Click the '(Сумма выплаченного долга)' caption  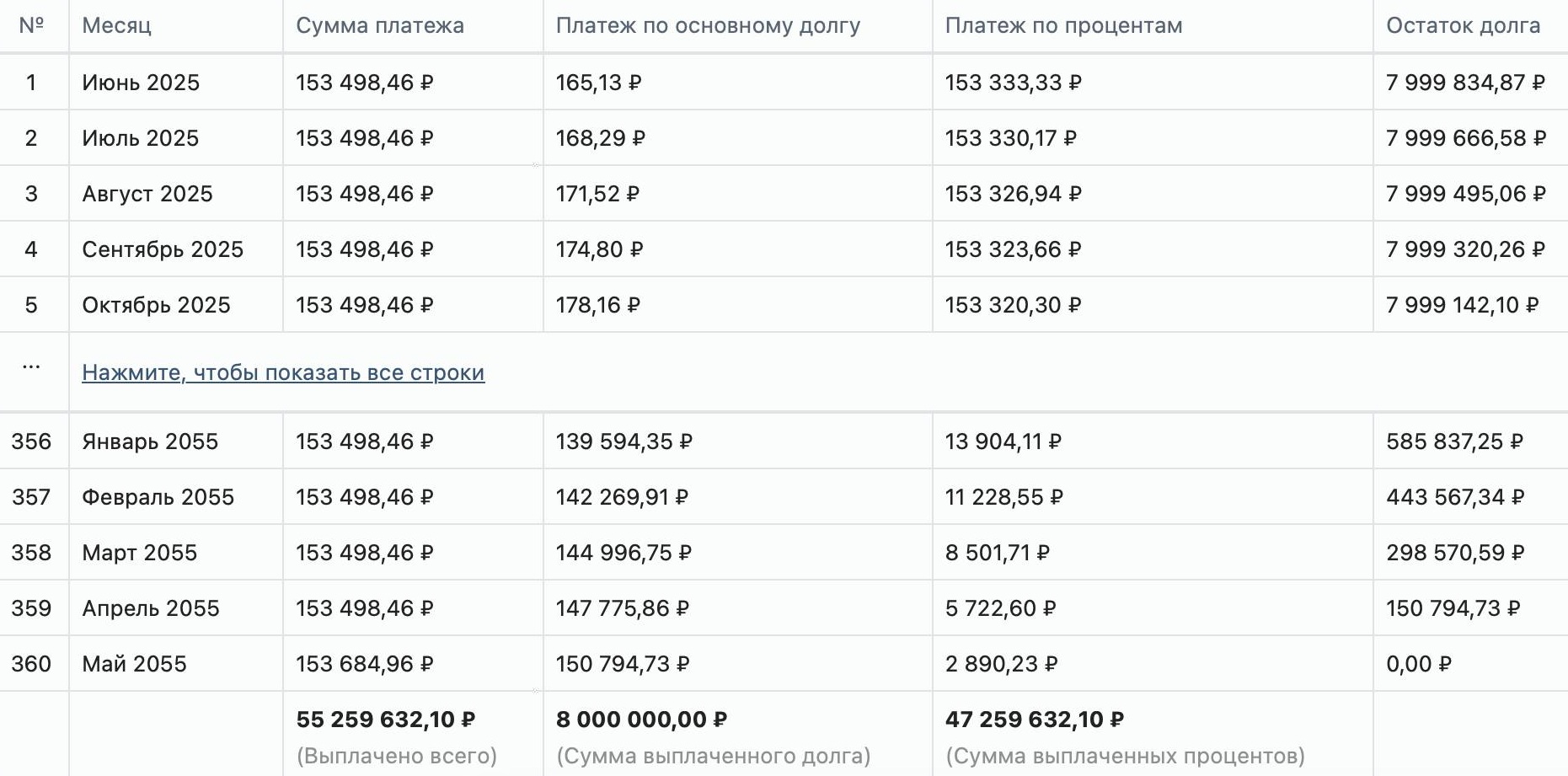[x=714, y=756]
